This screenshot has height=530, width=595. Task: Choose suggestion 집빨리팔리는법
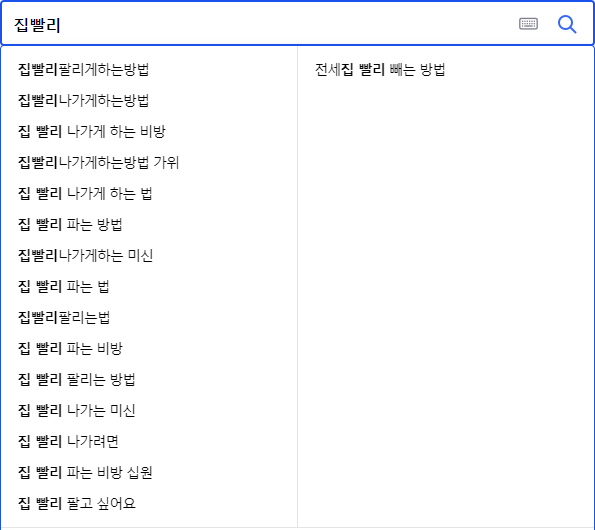(64, 318)
